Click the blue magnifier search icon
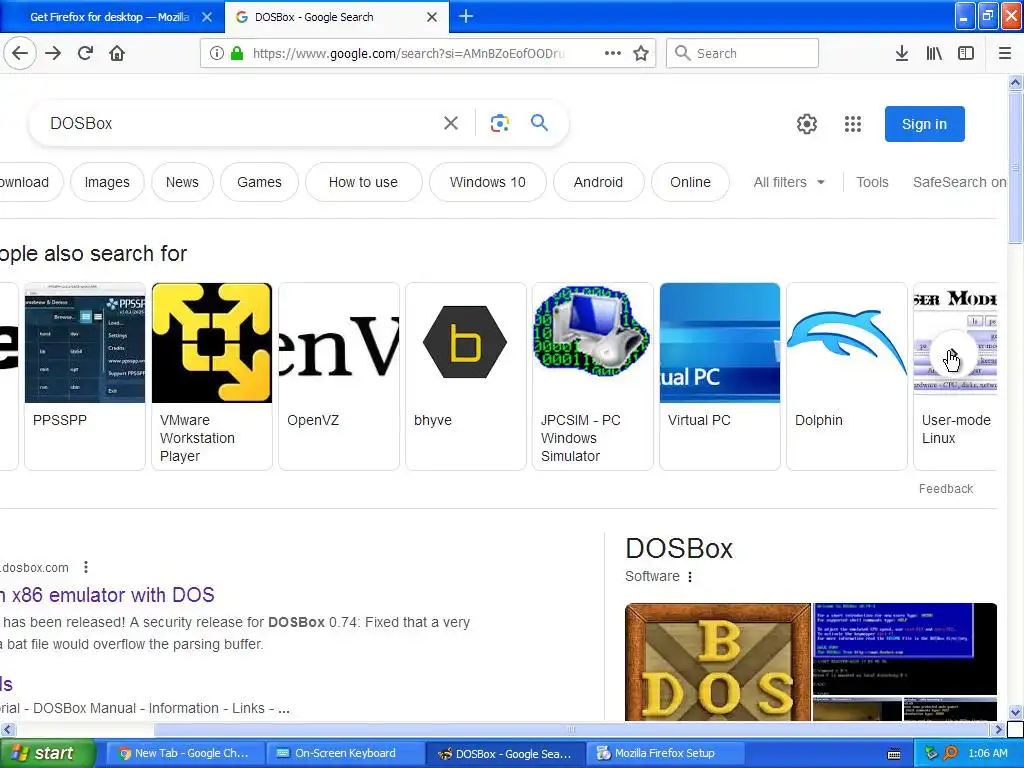Screen dimensions: 1024x768 tap(539, 122)
